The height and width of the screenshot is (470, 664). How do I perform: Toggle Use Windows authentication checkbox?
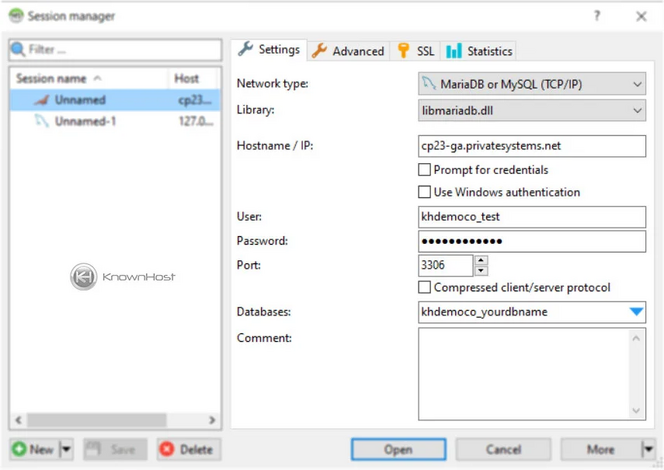point(425,192)
